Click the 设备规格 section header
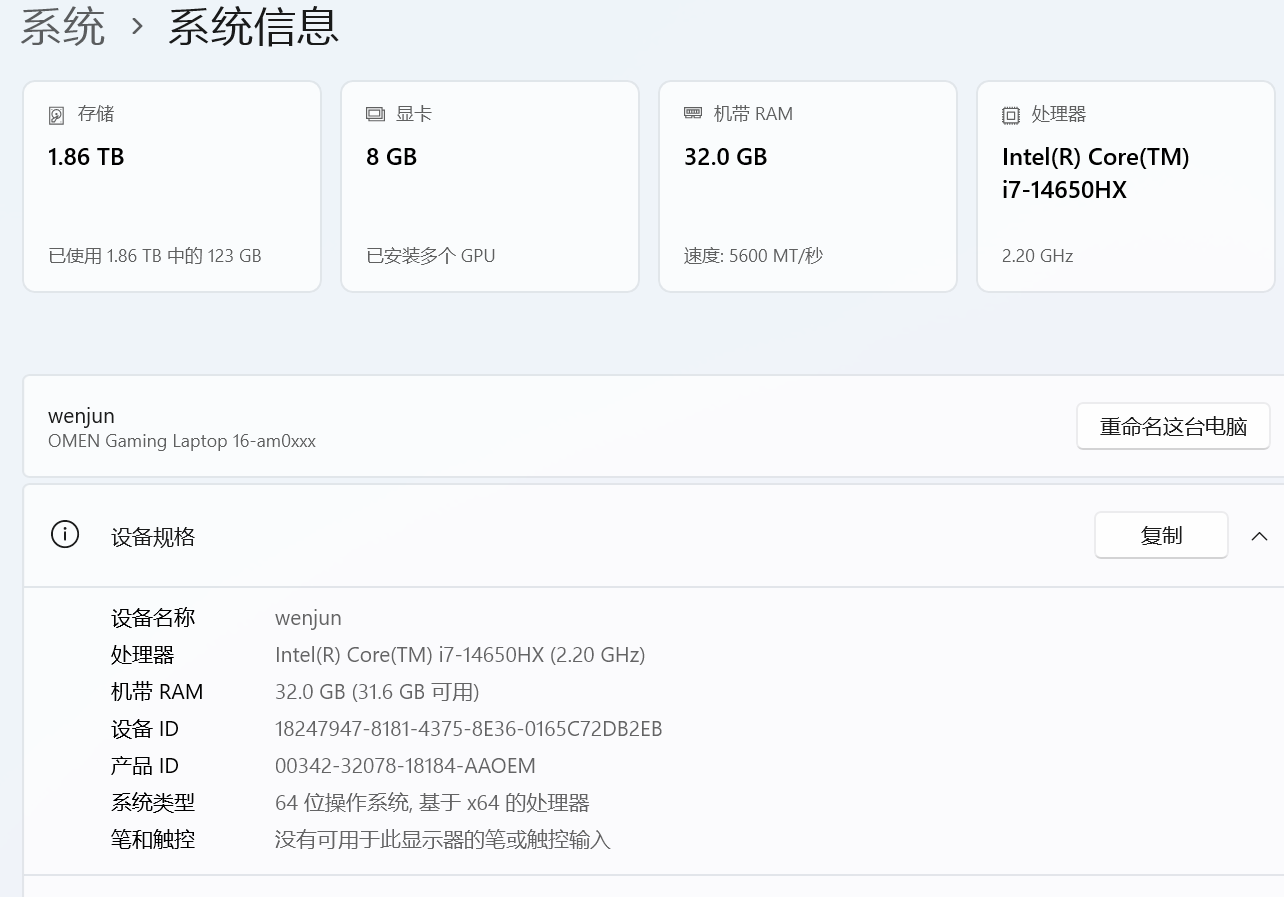The image size is (1284, 897). 153,537
